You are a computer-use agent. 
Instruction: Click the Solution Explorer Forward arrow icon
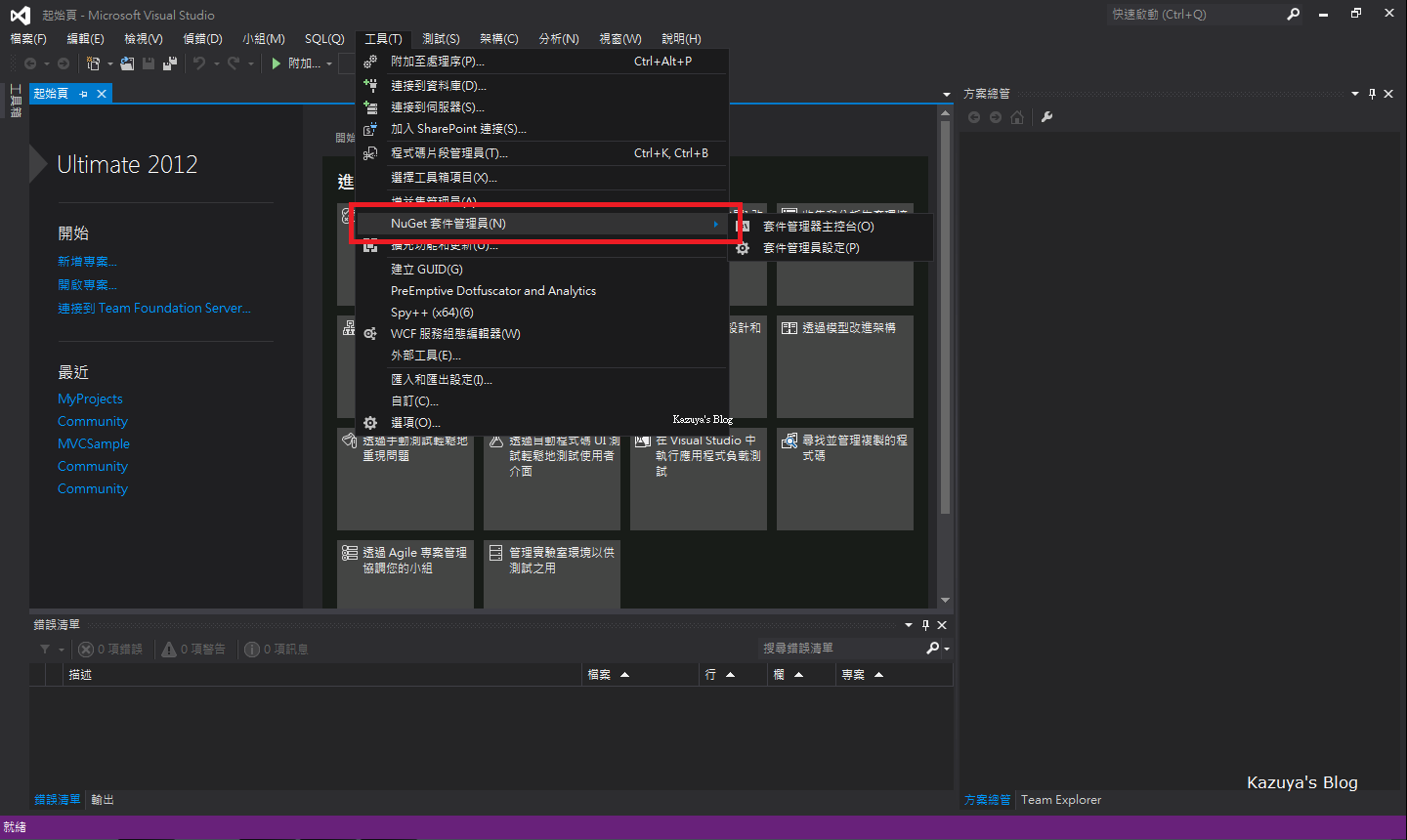coord(996,117)
